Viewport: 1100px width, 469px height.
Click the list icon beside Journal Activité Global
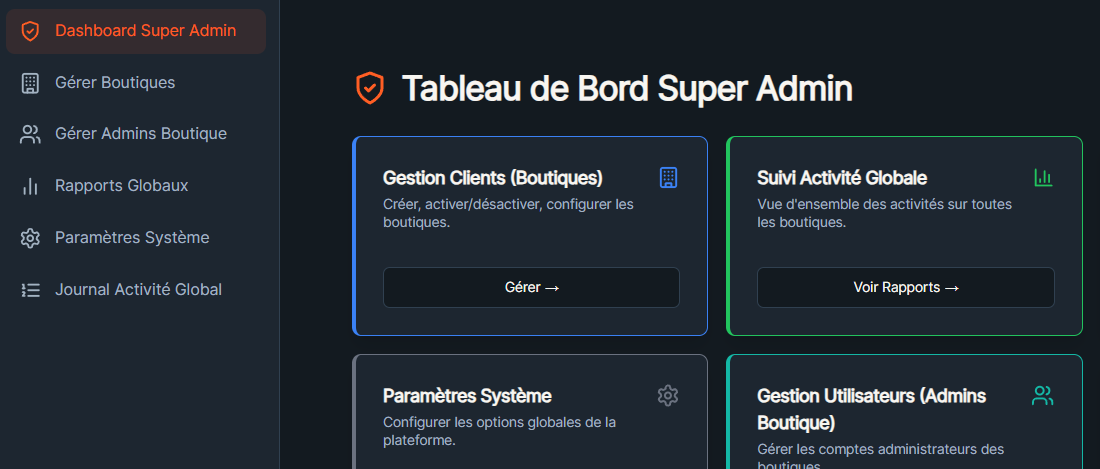point(29,290)
